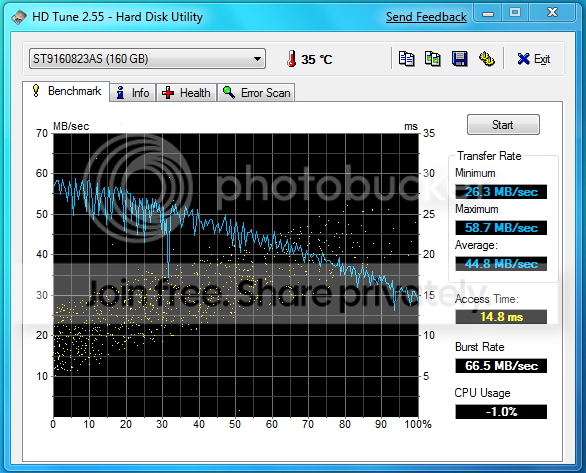
Task: Click the Burst Rate label
Action: (x=479, y=347)
